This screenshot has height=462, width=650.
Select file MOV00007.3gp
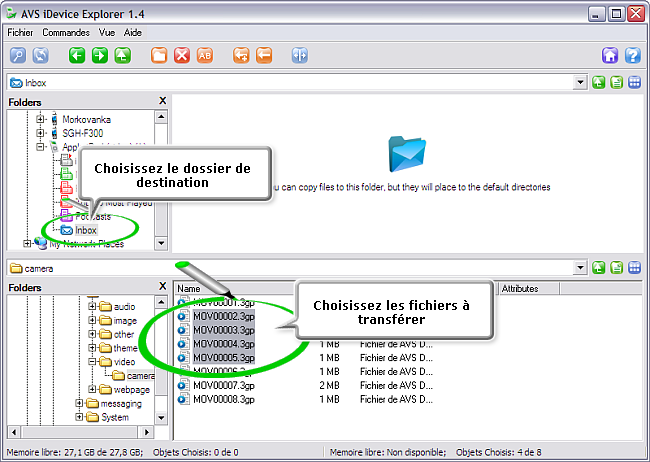(x=224, y=385)
